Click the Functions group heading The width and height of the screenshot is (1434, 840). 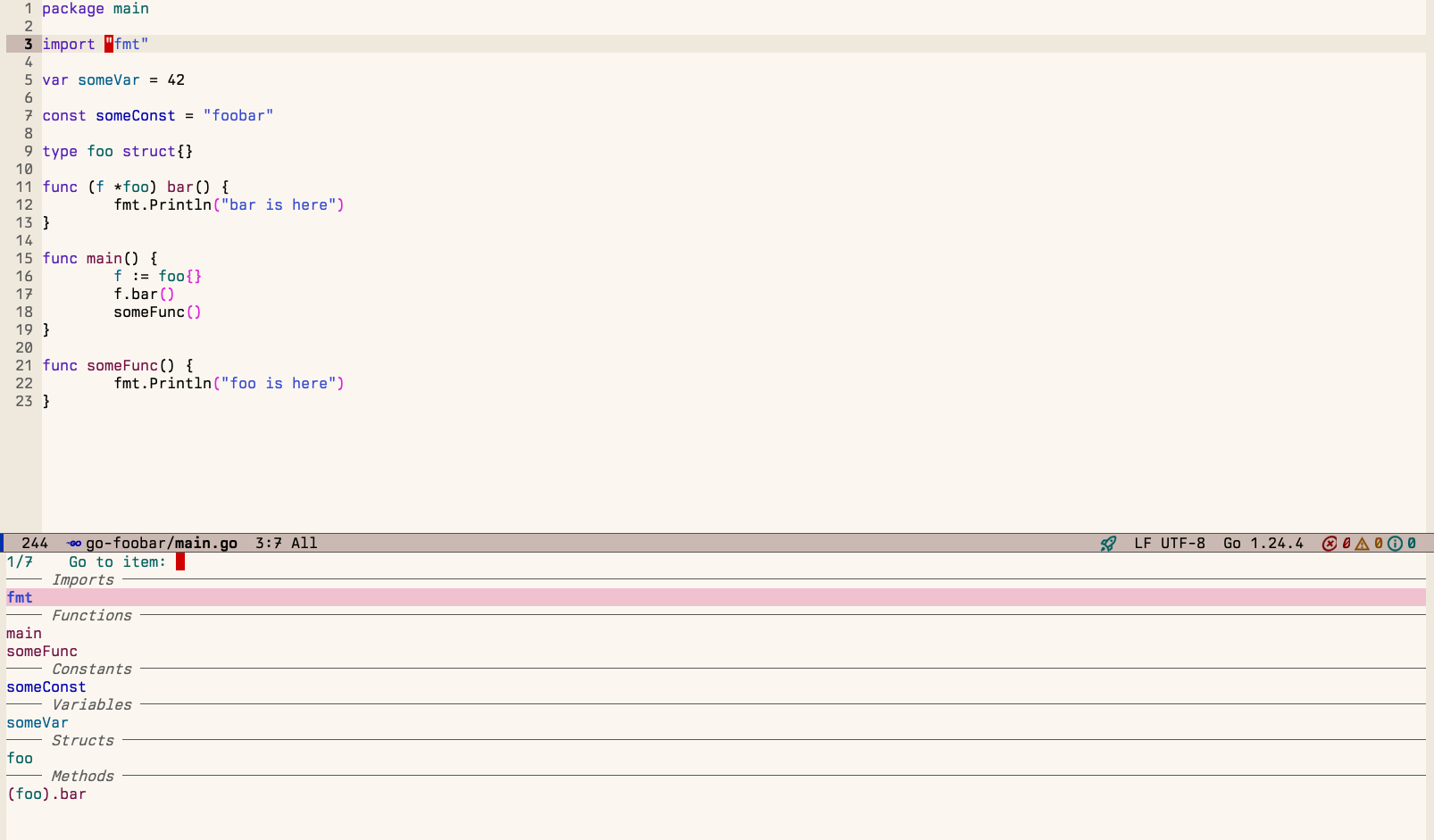pyautogui.click(x=92, y=615)
